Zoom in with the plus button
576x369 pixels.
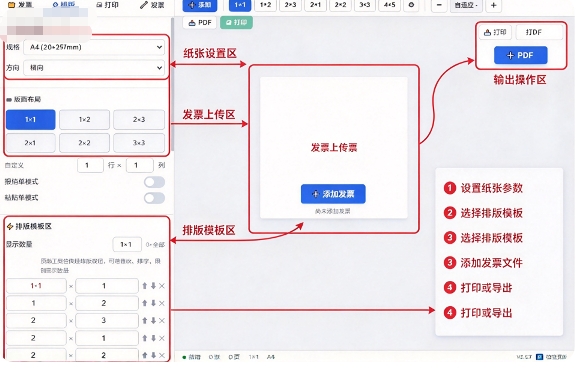tap(494, 5)
